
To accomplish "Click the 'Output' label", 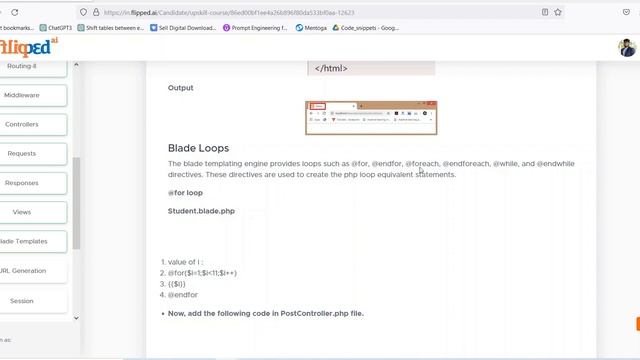I will pos(180,88).
